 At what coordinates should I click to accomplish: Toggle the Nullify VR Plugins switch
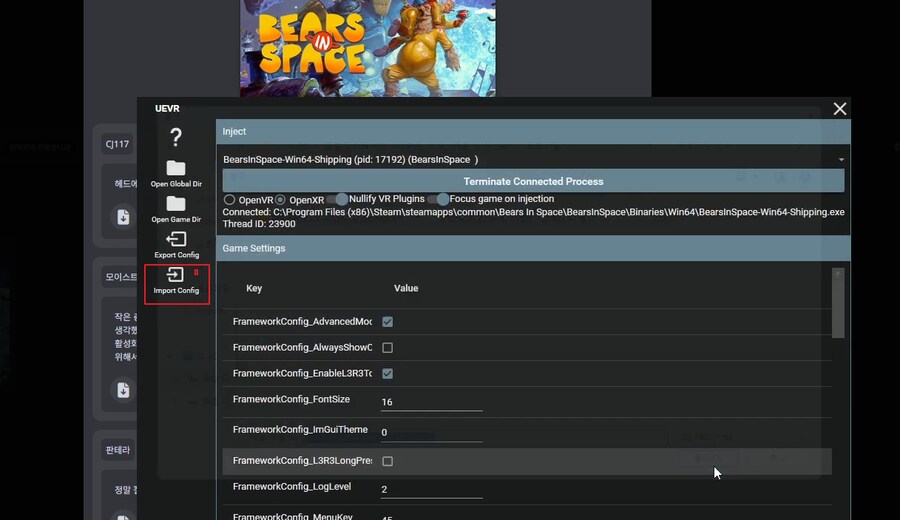point(338,199)
